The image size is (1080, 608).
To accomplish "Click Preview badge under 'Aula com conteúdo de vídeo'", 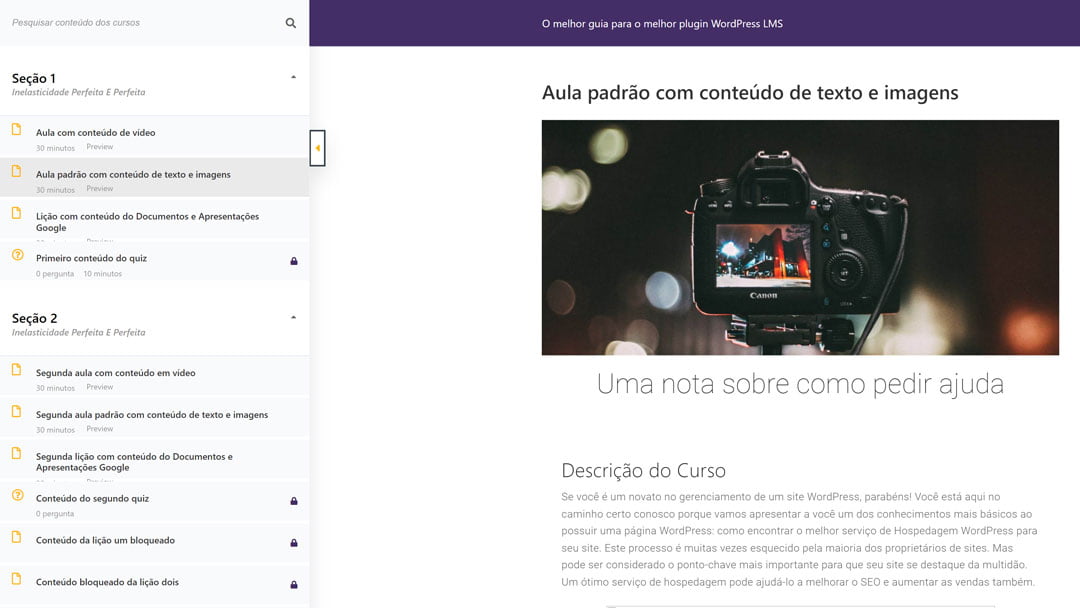I will pyautogui.click(x=100, y=147).
